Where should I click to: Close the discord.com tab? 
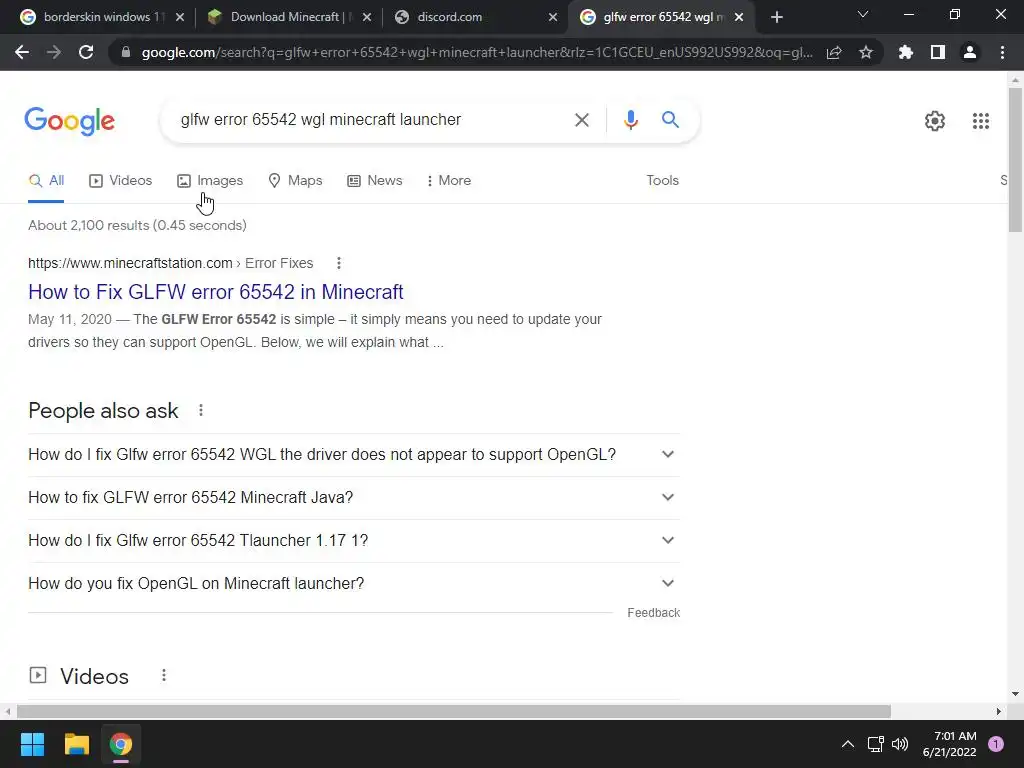click(552, 17)
